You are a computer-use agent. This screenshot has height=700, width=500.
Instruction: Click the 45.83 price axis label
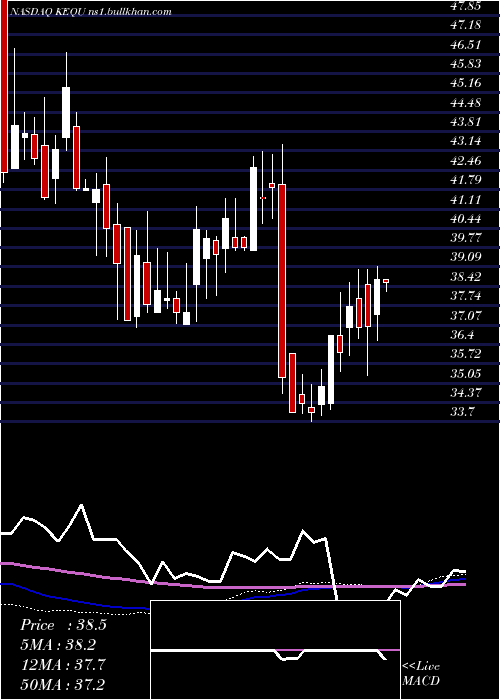pyautogui.click(x=467, y=63)
